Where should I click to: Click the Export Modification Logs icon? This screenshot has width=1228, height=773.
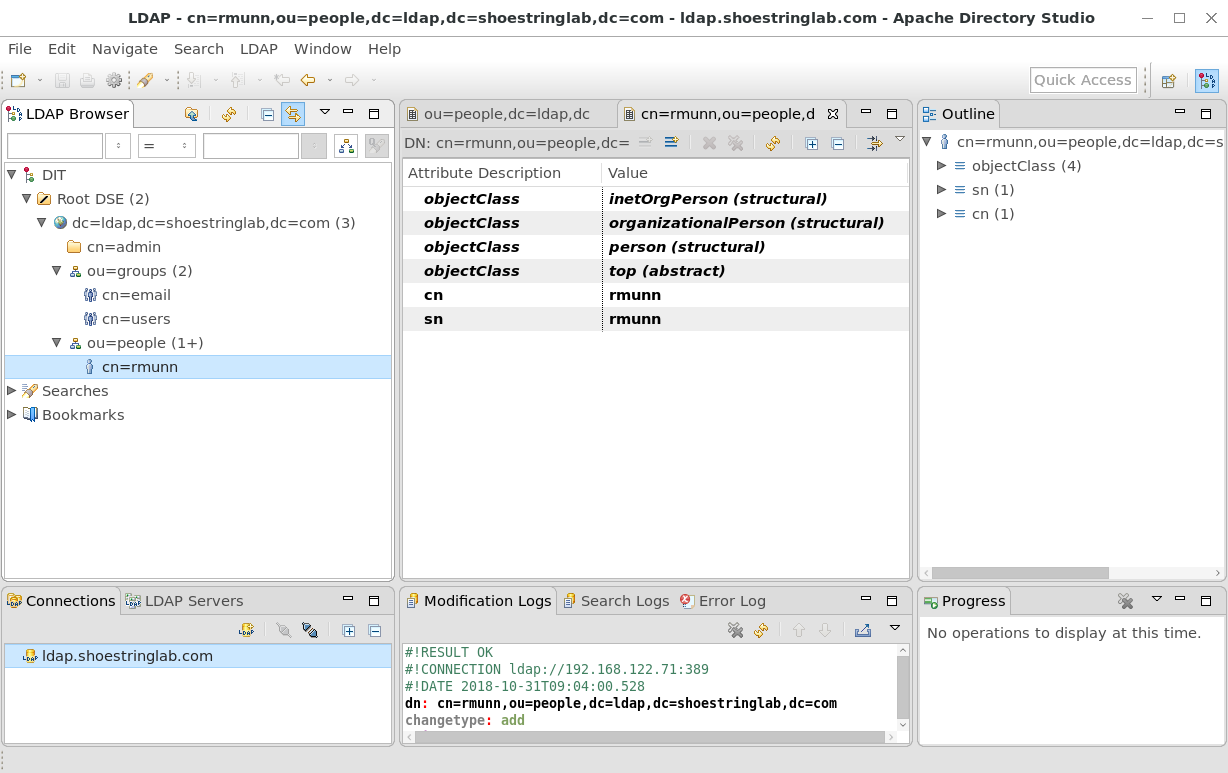(863, 630)
